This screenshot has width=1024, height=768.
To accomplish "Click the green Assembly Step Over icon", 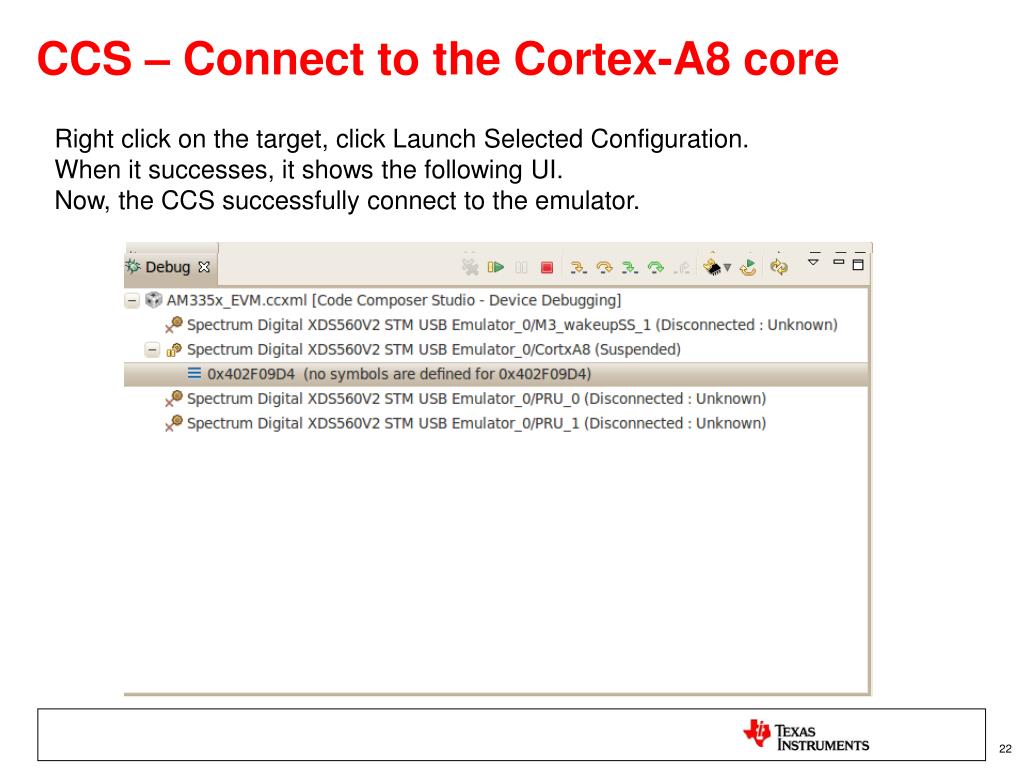I will pyautogui.click(x=656, y=267).
